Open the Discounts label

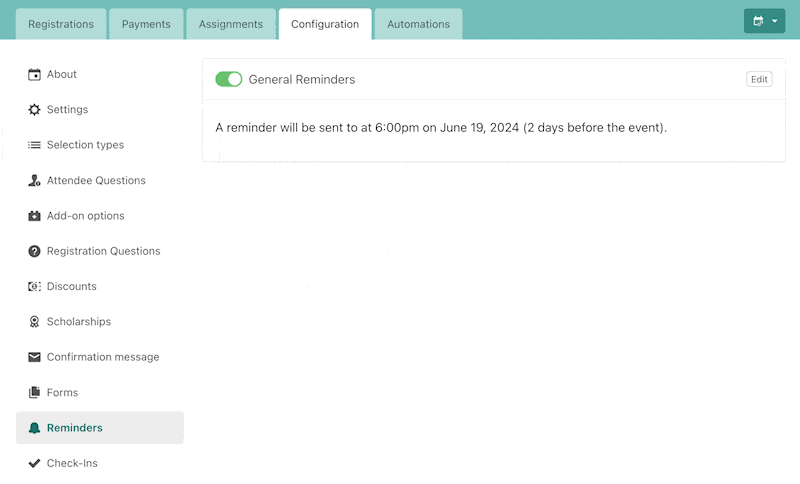pyautogui.click(x=71, y=287)
